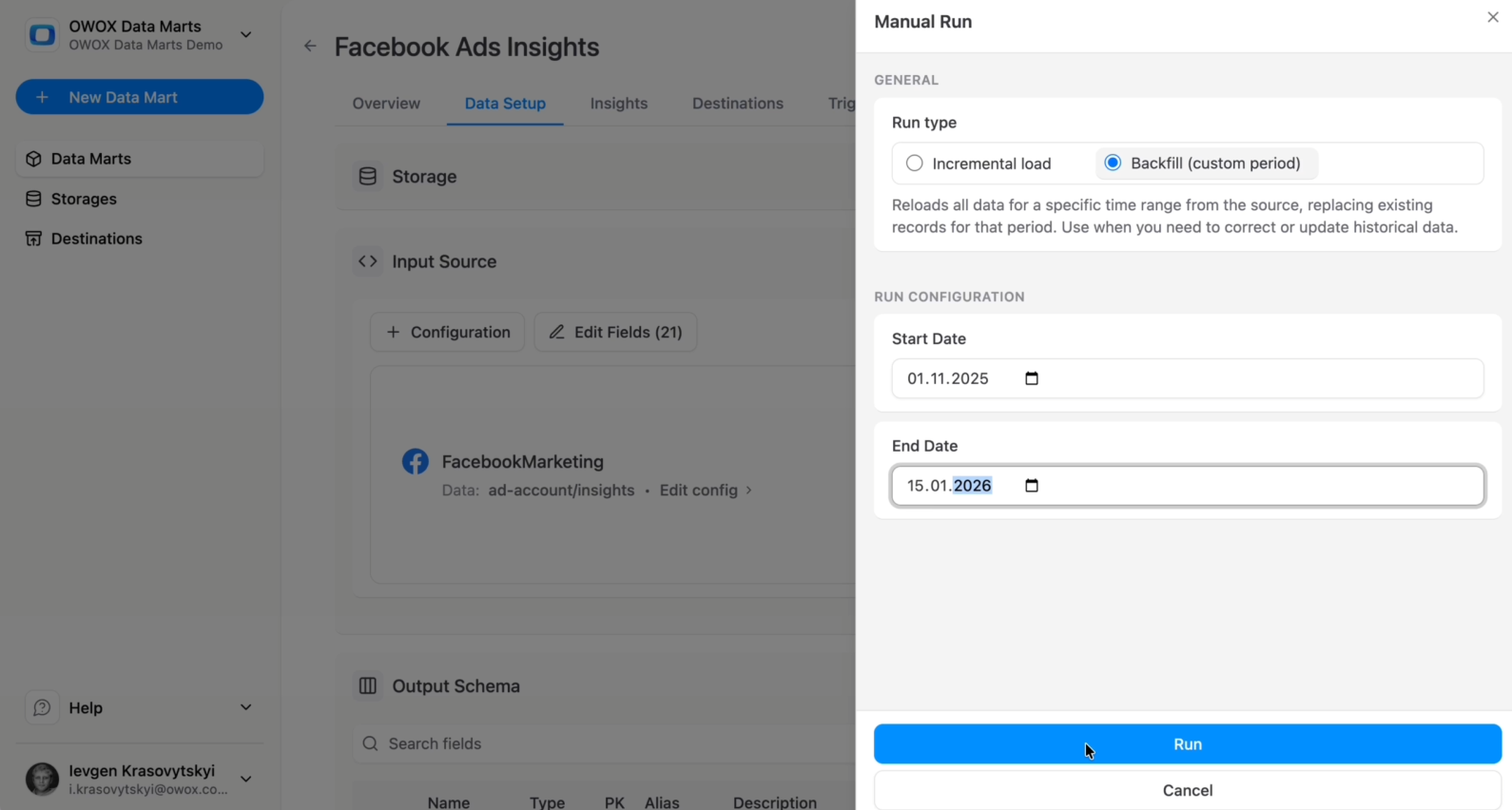Switch to the Destinations tab
Viewport: 1512px width, 810px height.
pos(738,104)
